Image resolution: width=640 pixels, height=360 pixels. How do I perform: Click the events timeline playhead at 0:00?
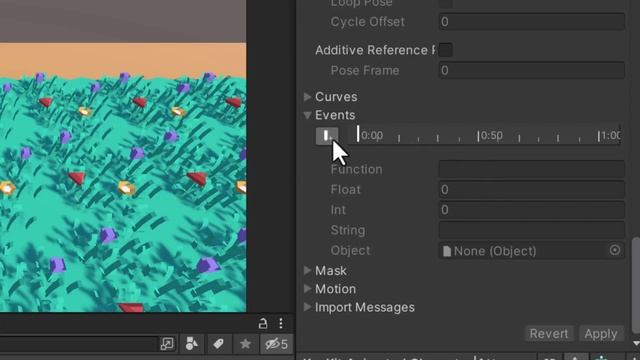coord(358,134)
